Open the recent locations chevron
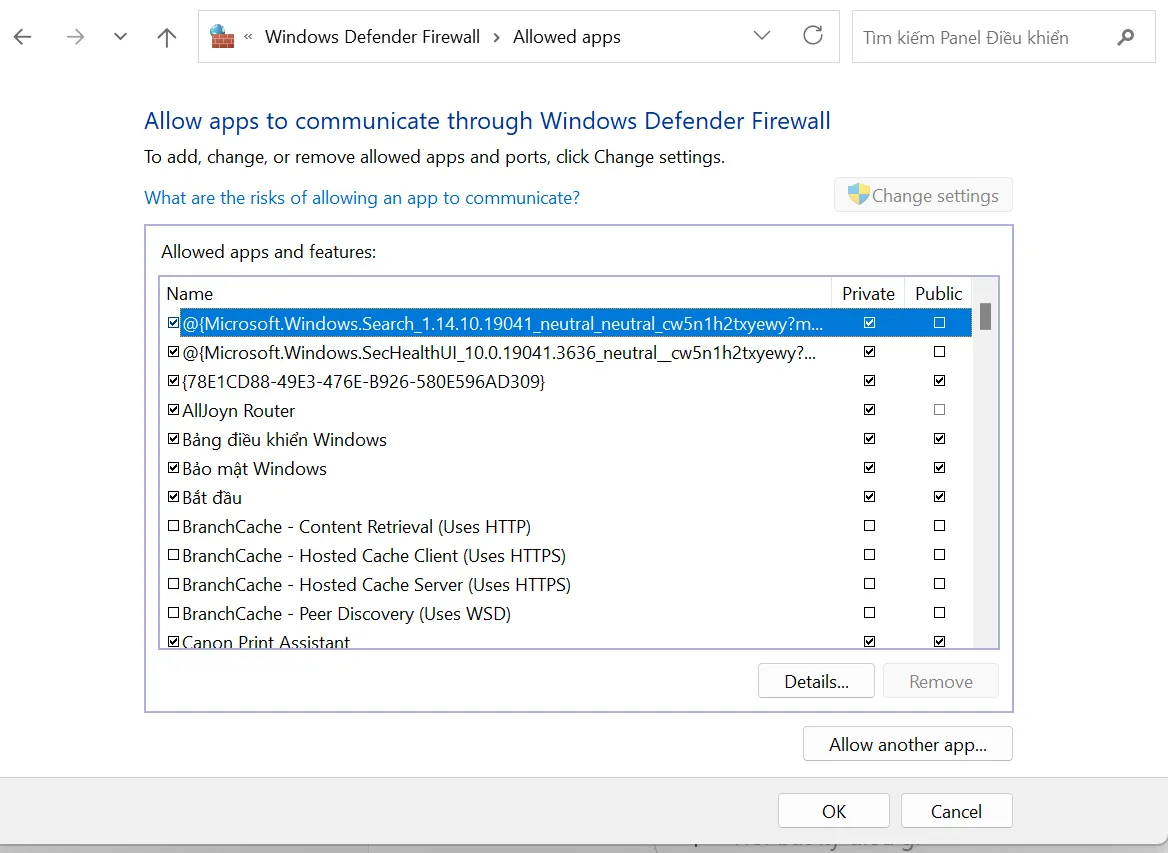Viewport: 1168px width, 853px height. pyautogui.click(x=121, y=37)
